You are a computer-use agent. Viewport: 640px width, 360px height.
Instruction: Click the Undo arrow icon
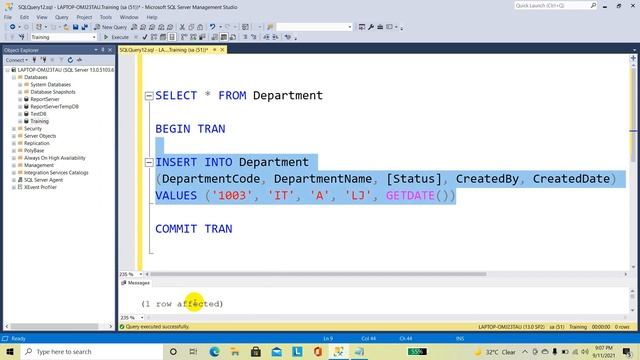coord(213,27)
